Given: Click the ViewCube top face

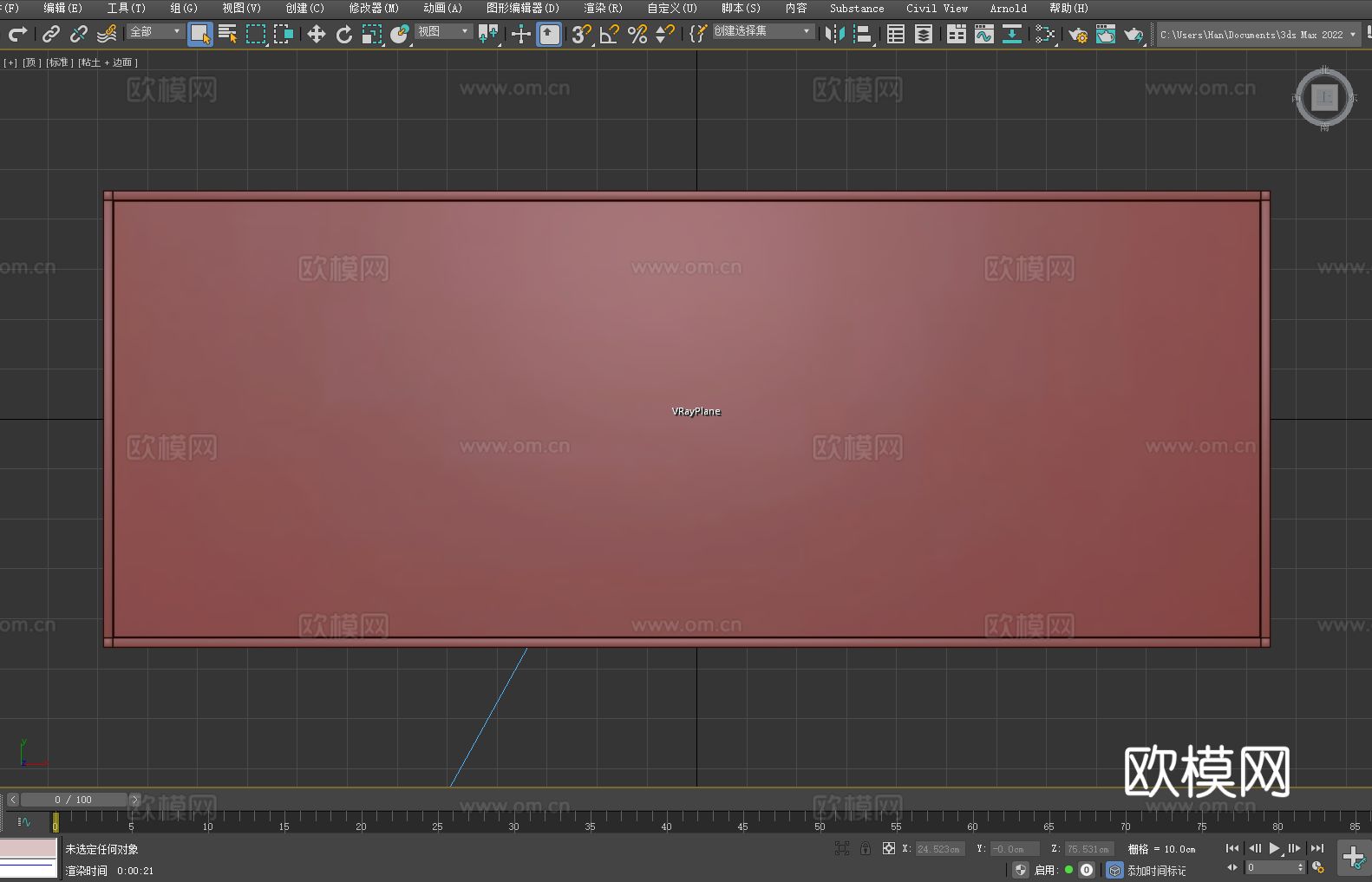Looking at the screenshot, I should (1324, 97).
